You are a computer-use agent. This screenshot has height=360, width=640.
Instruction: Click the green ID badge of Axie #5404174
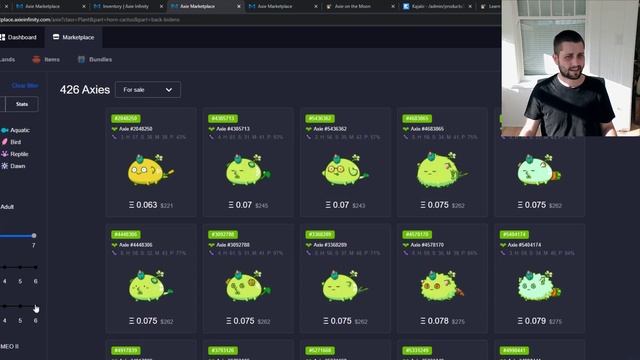point(514,234)
